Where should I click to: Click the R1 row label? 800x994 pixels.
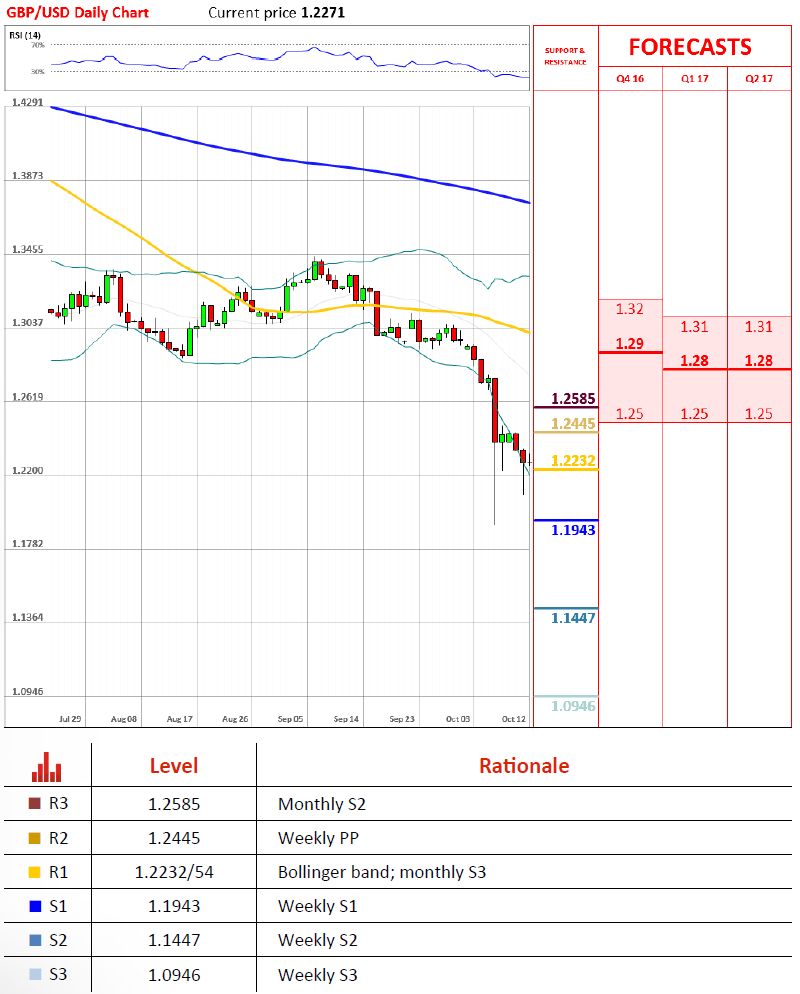tap(58, 872)
